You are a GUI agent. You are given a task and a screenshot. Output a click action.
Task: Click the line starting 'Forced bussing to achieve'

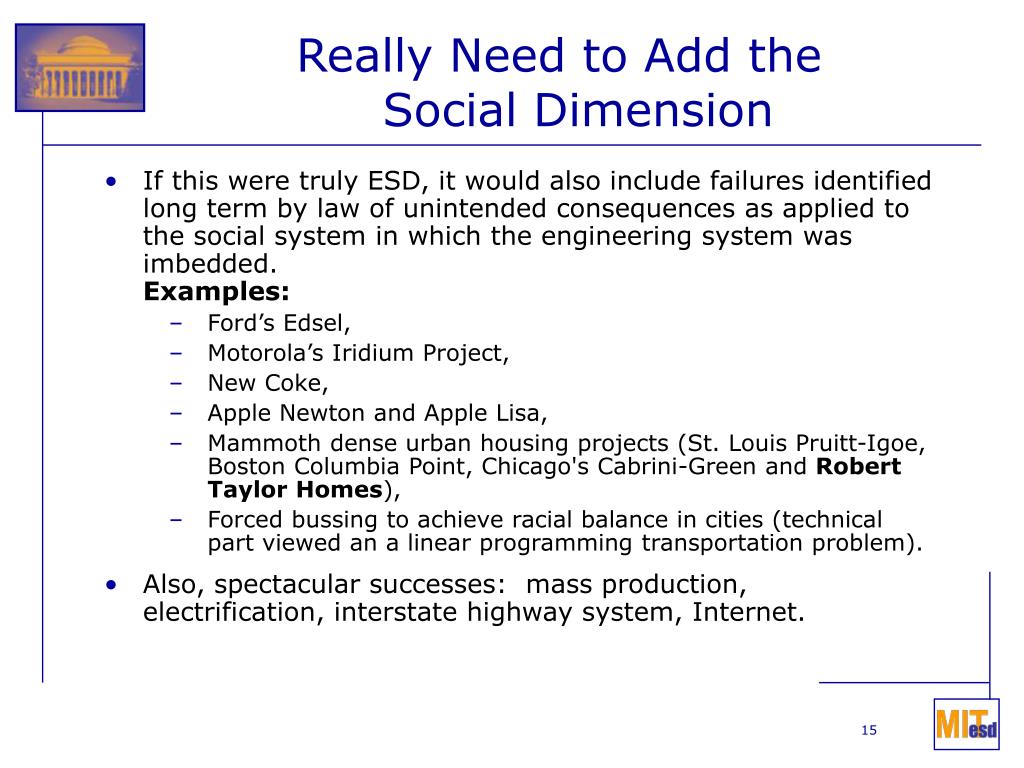click(545, 519)
